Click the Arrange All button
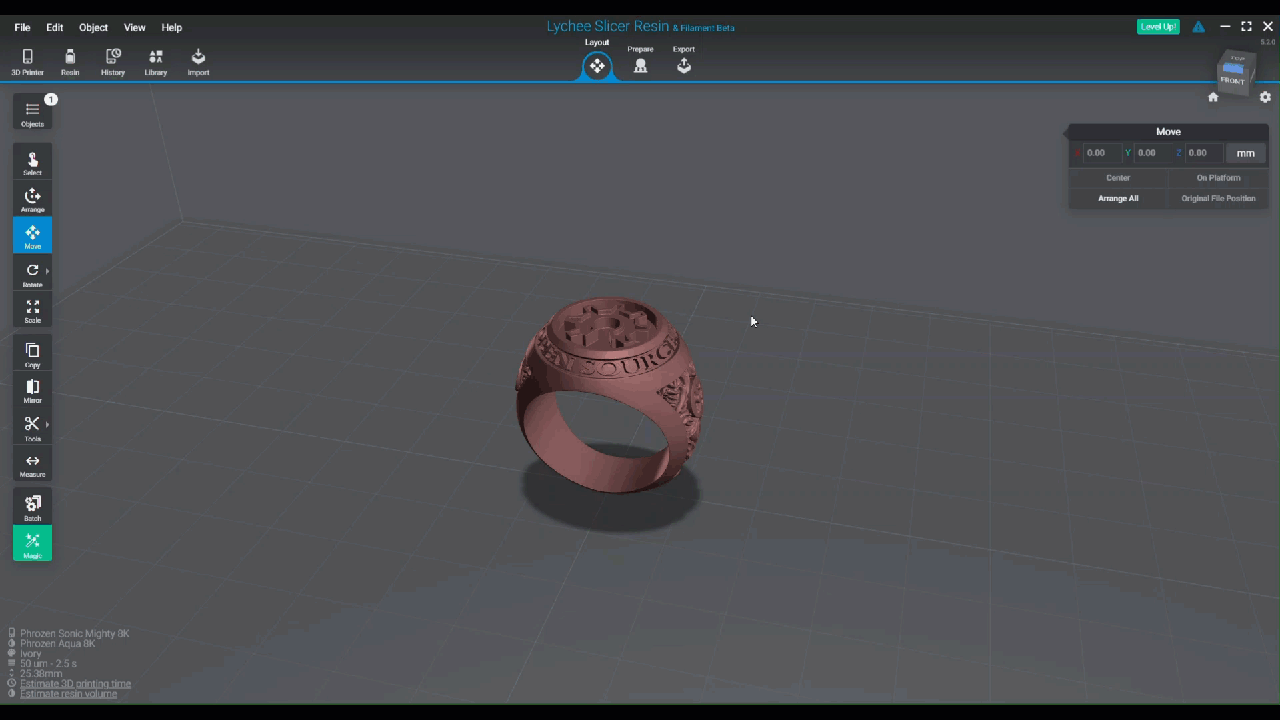This screenshot has height=720, width=1280. (x=1118, y=198)
